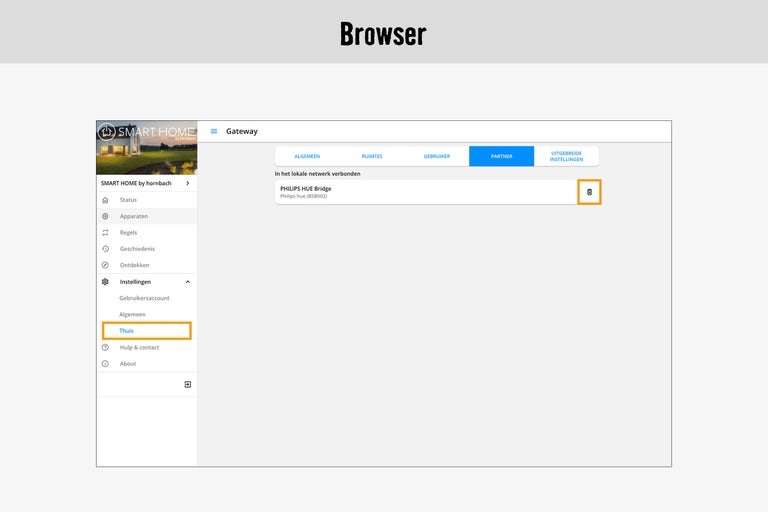Select the PHILIPS HUE Bridge row
768x512 pixels.
point(436,192)
